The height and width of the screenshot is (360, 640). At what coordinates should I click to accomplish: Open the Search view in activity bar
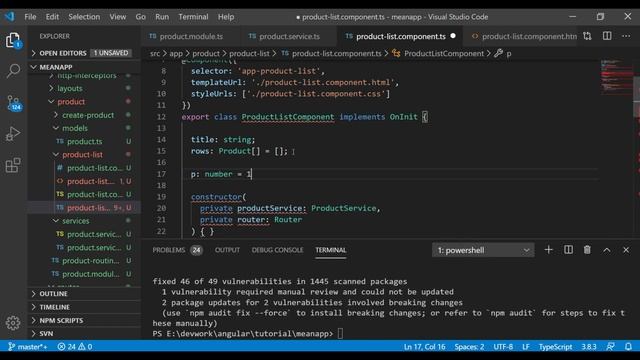13,71
